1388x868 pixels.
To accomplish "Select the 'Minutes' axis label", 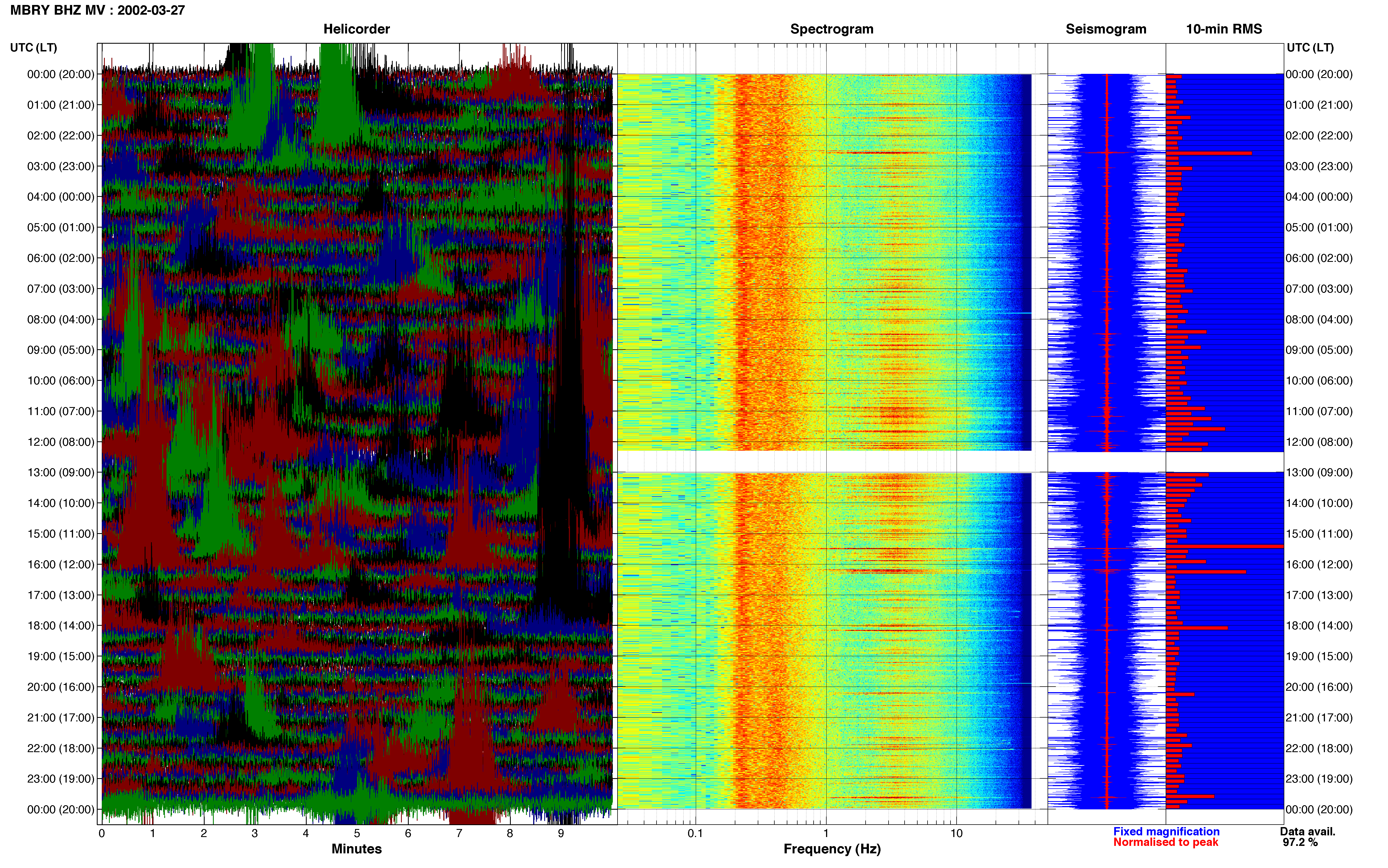I will pos(356,848).
